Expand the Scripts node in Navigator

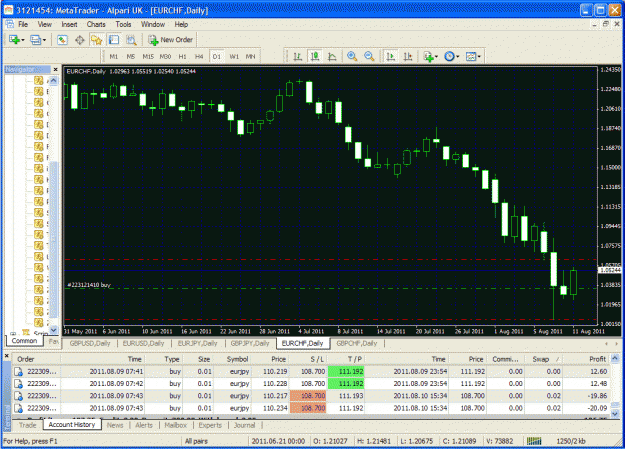tap(13, 334)
